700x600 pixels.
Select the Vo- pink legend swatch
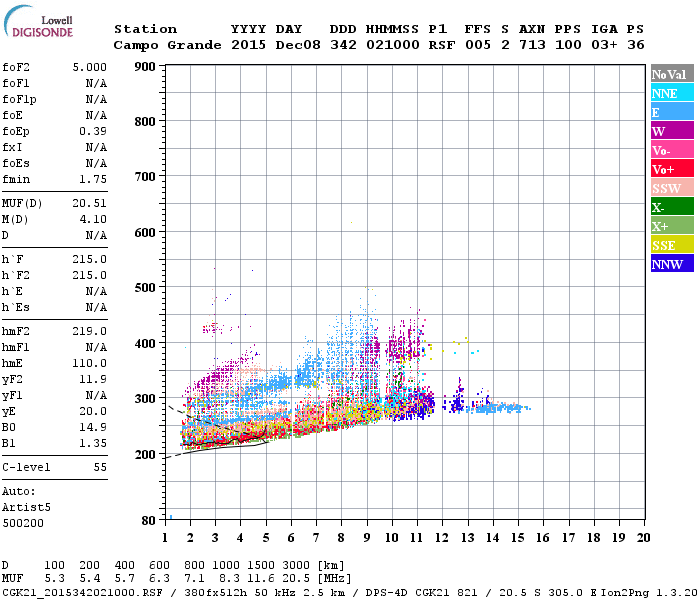pos(672,150)
